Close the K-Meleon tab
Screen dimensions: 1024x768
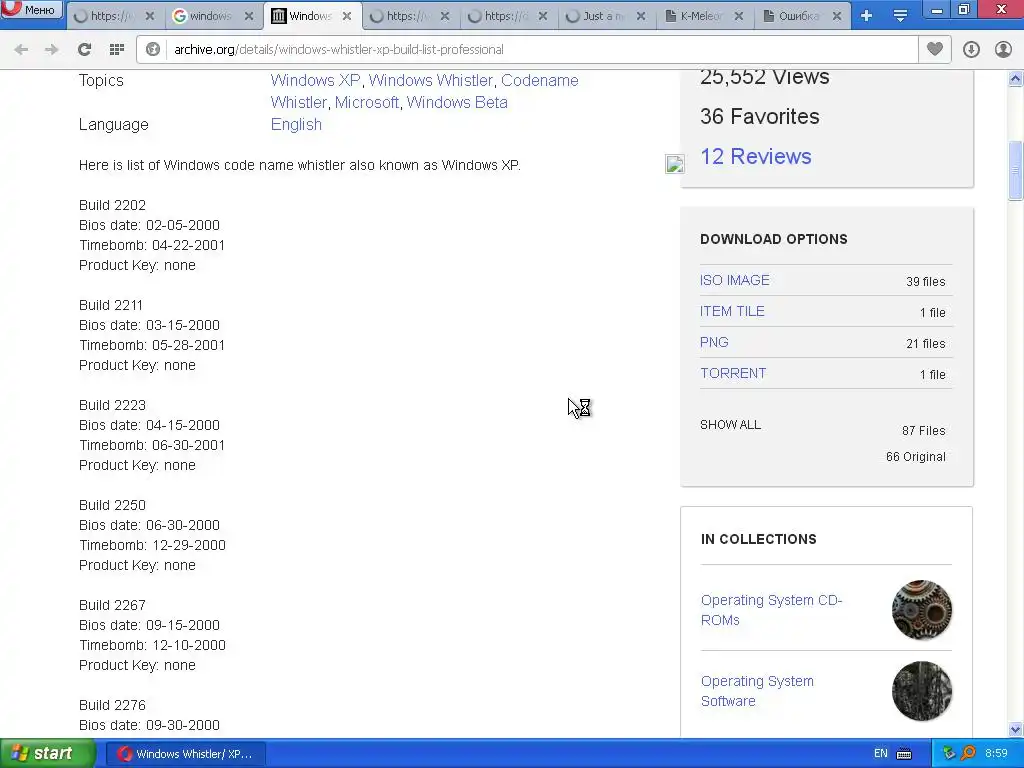tap(739, 16)
